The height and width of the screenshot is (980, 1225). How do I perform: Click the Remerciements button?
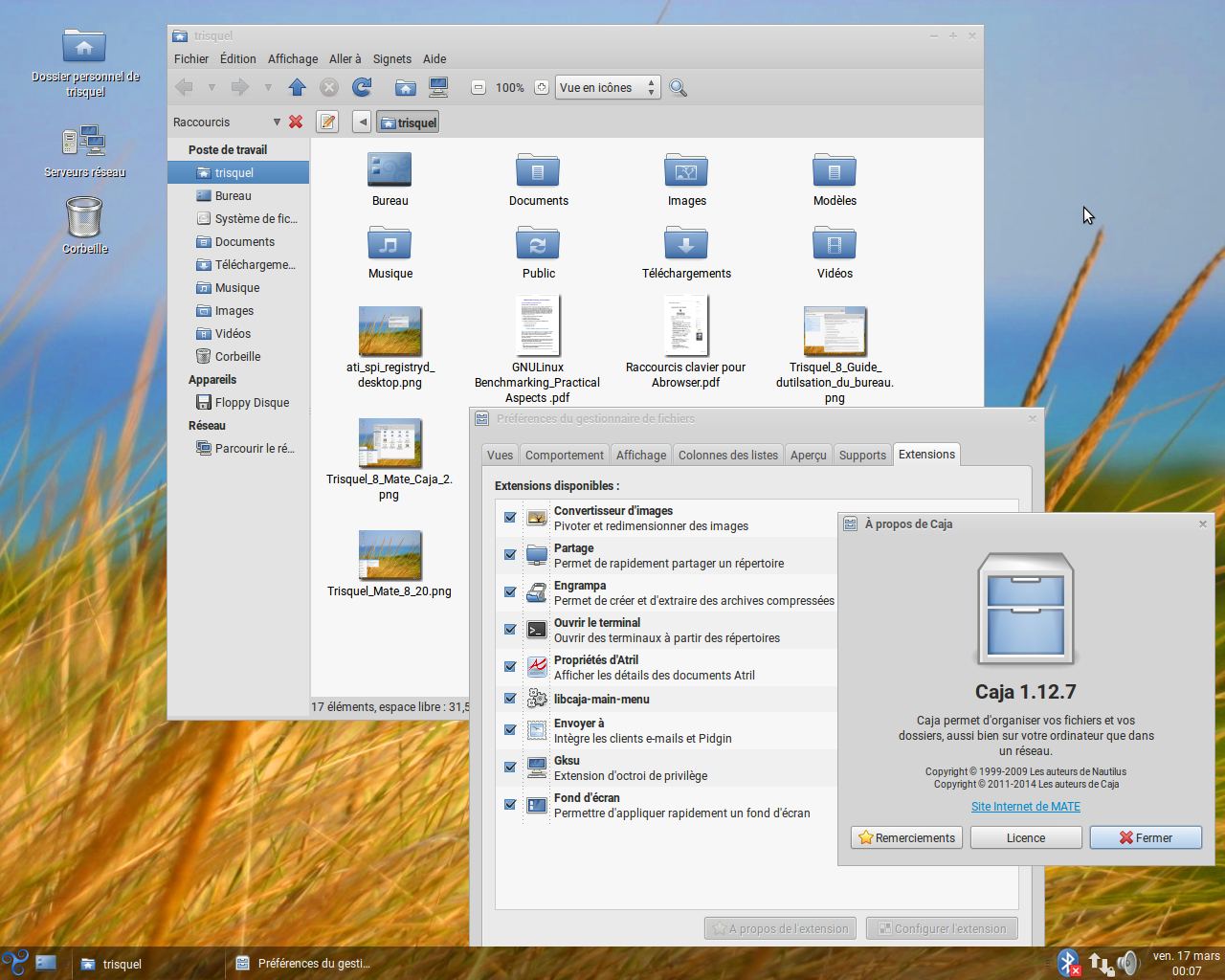[x=906, y=837]
